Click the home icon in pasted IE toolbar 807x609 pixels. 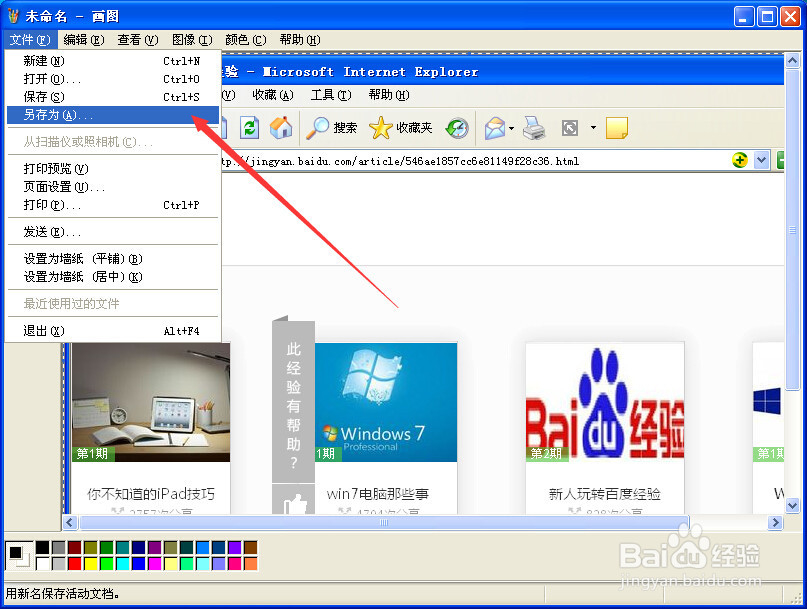(x=281, y=127)
